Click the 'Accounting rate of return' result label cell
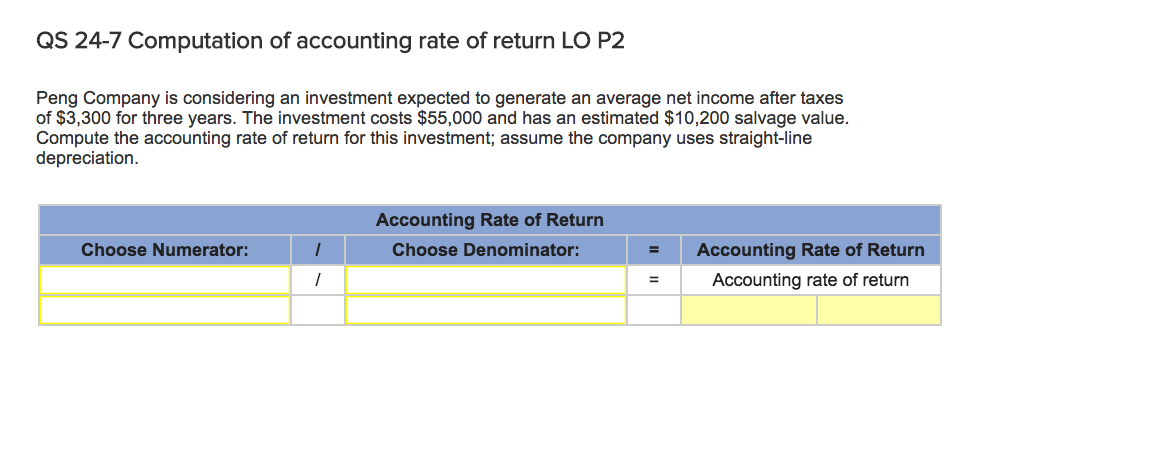1166x474 pixels. 810,280
